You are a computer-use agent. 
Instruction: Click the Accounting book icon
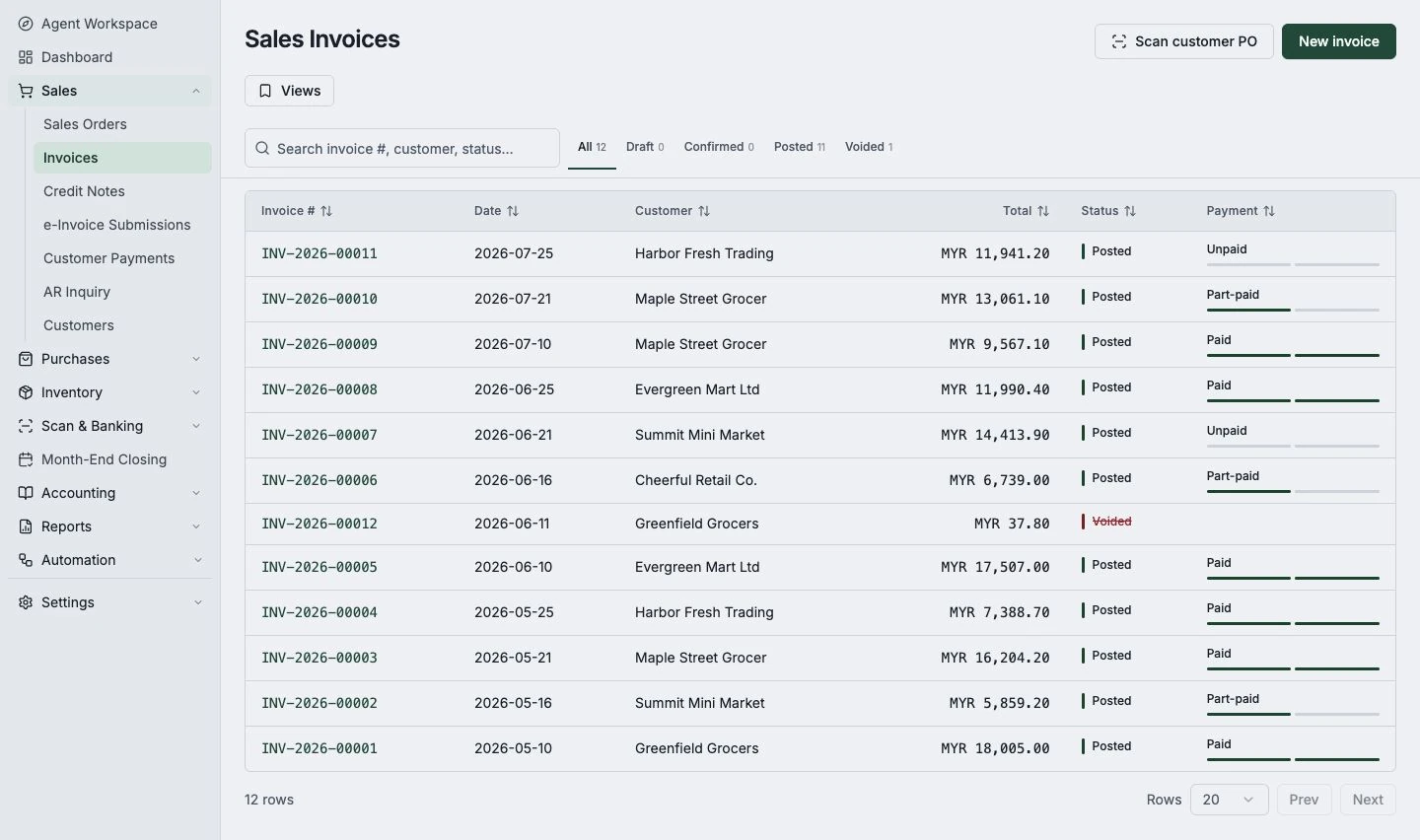[26, 493]
